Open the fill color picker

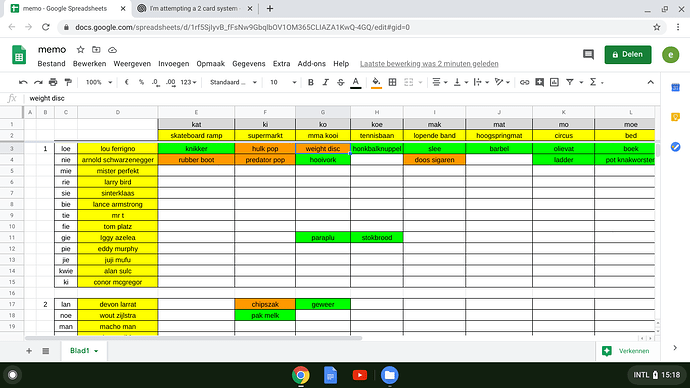coord(376,82)
